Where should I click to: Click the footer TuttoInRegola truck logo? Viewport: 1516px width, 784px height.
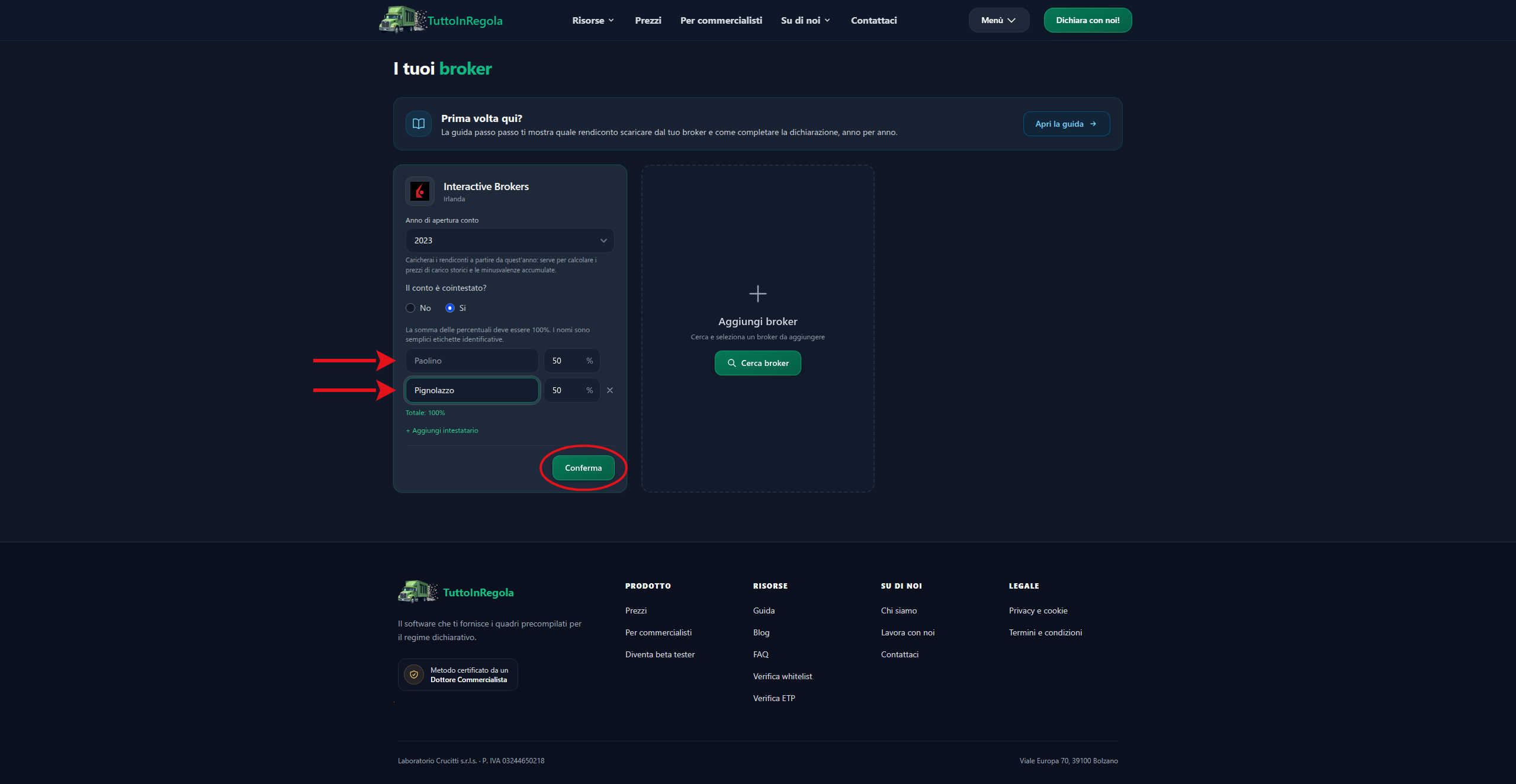418,592
